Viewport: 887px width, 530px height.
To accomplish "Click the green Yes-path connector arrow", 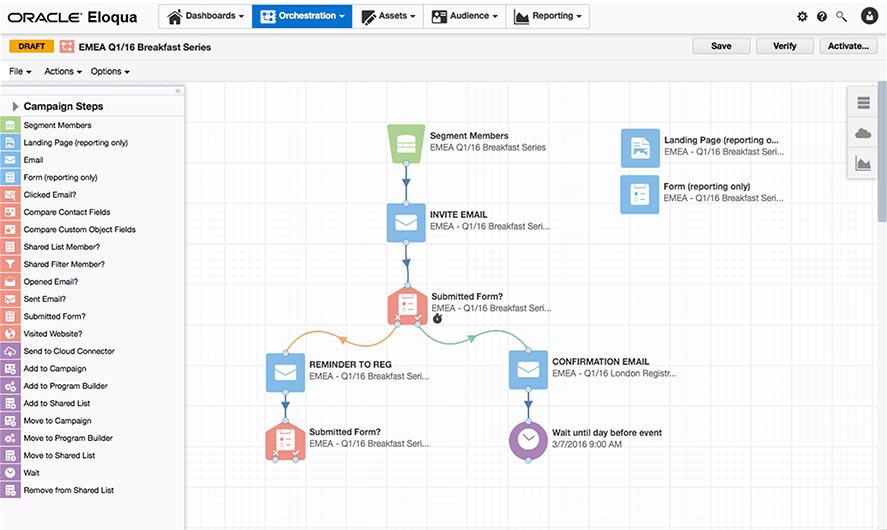I will click(471, 339).
